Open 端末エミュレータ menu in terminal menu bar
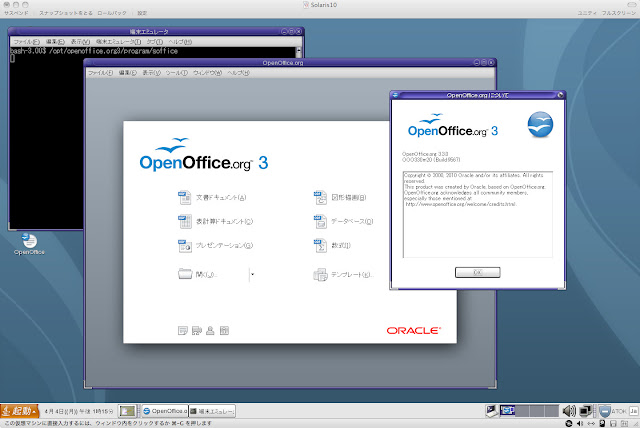Image resolution: width=640 pixels, height=428 pixels. click(118, 42)
